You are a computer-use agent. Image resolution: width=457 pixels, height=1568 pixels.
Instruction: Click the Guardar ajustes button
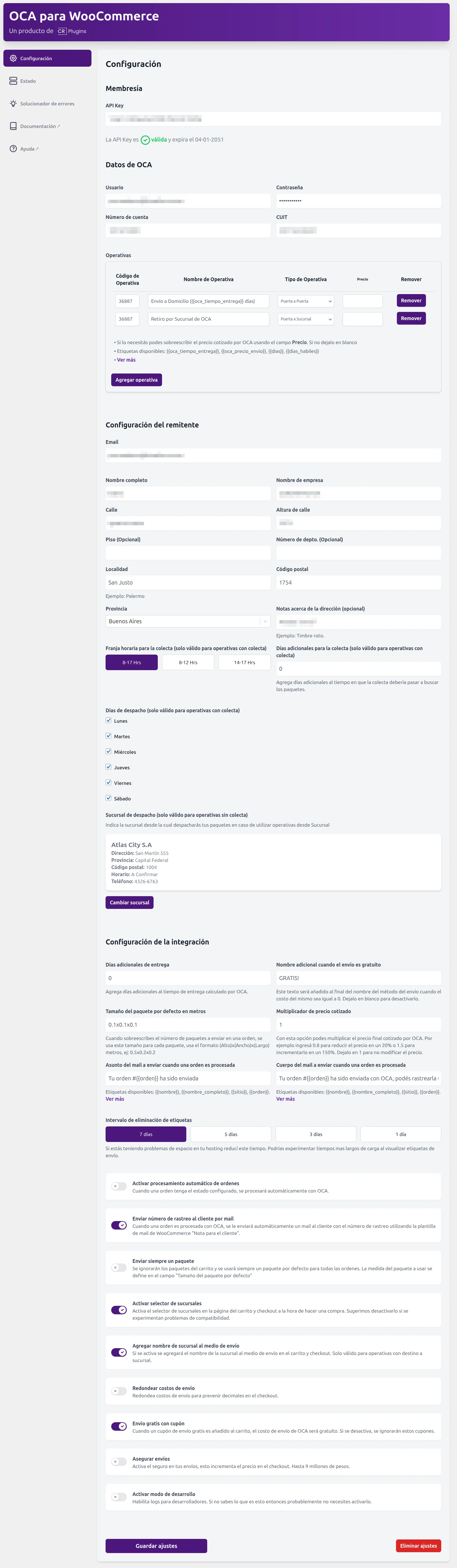click(x=156, y=1545)
